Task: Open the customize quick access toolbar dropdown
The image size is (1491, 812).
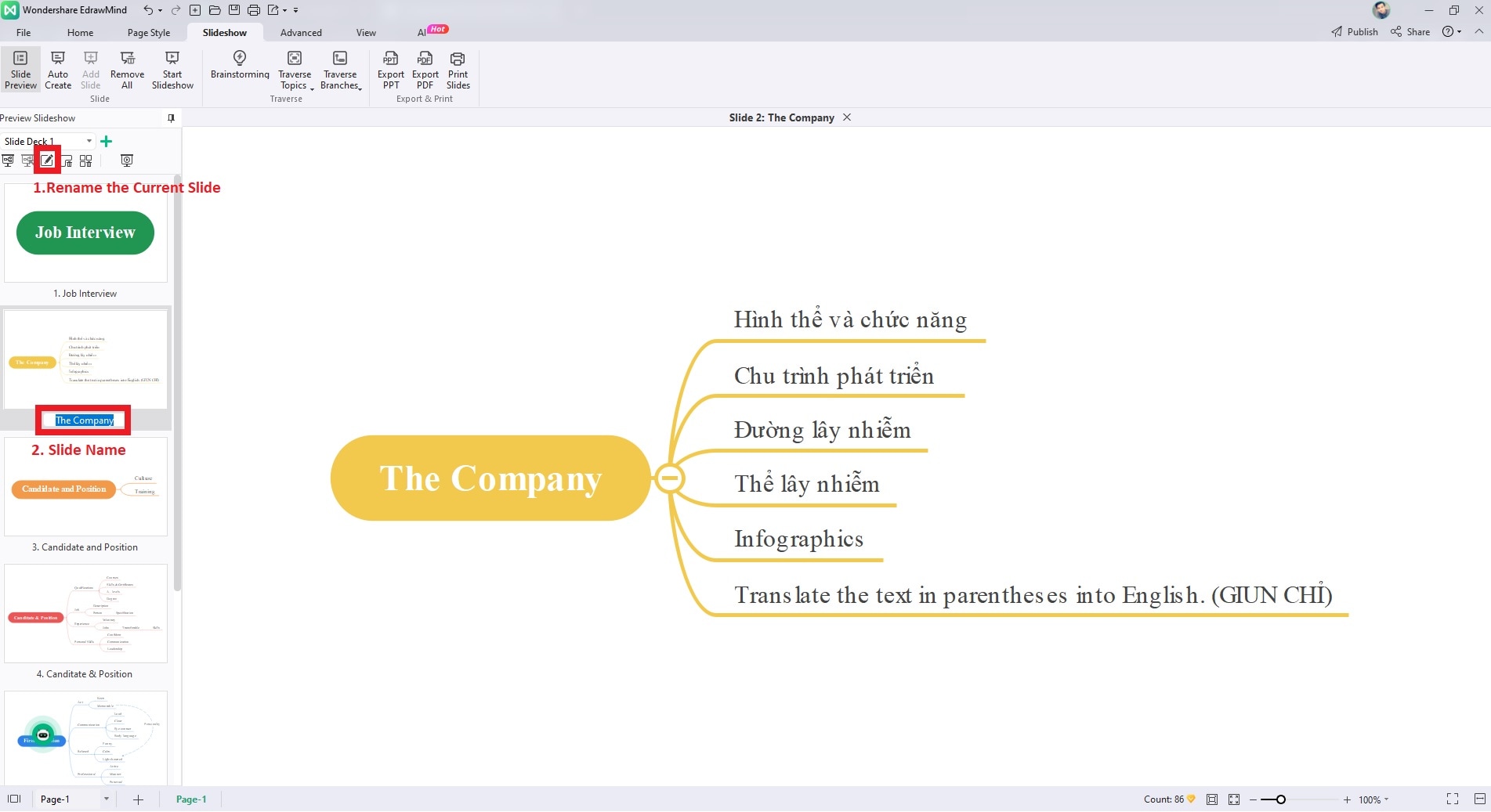Action: pos(296,11)
